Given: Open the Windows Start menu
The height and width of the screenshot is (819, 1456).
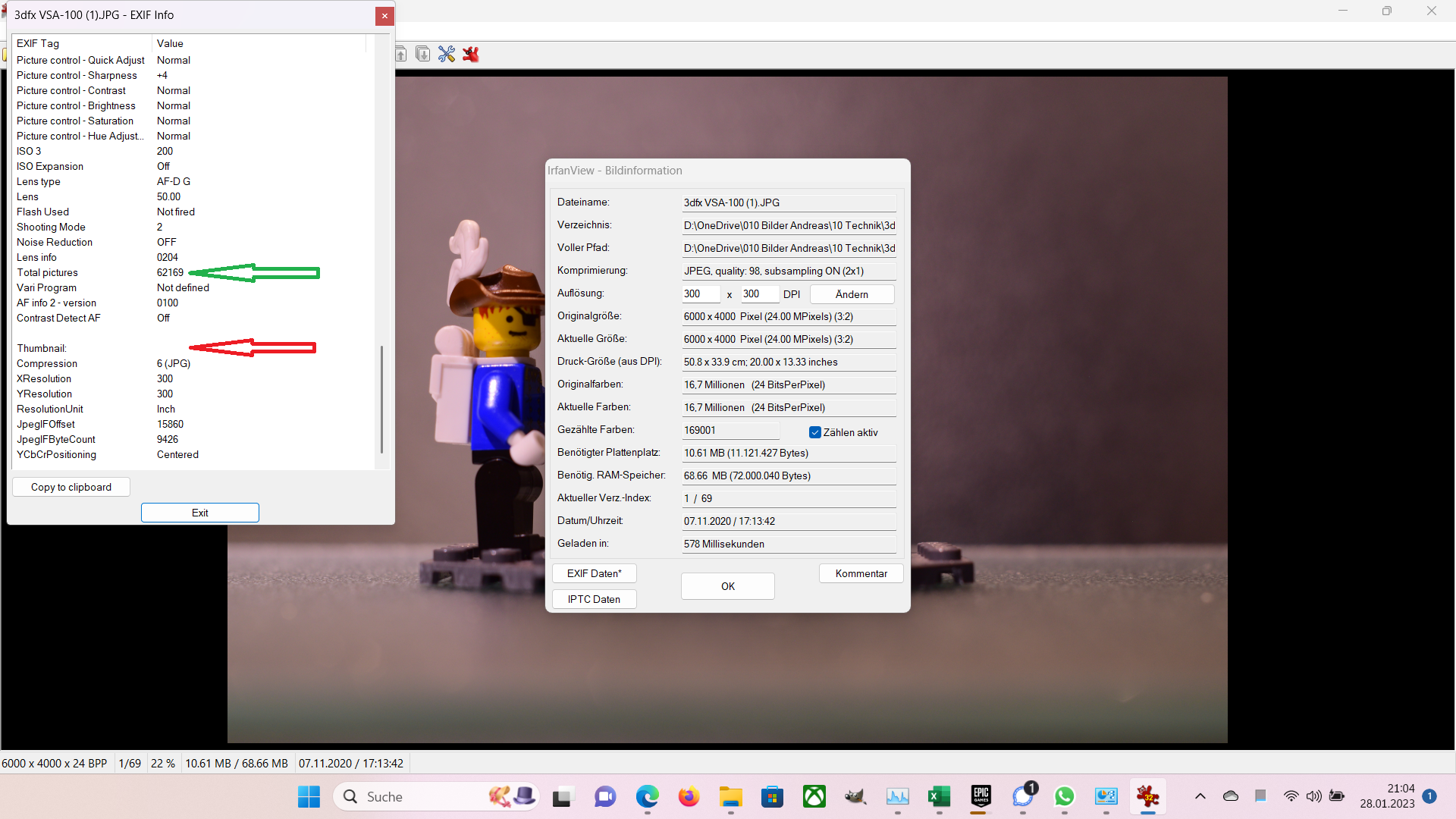Looking at the screenshot, I should [309, 796].
